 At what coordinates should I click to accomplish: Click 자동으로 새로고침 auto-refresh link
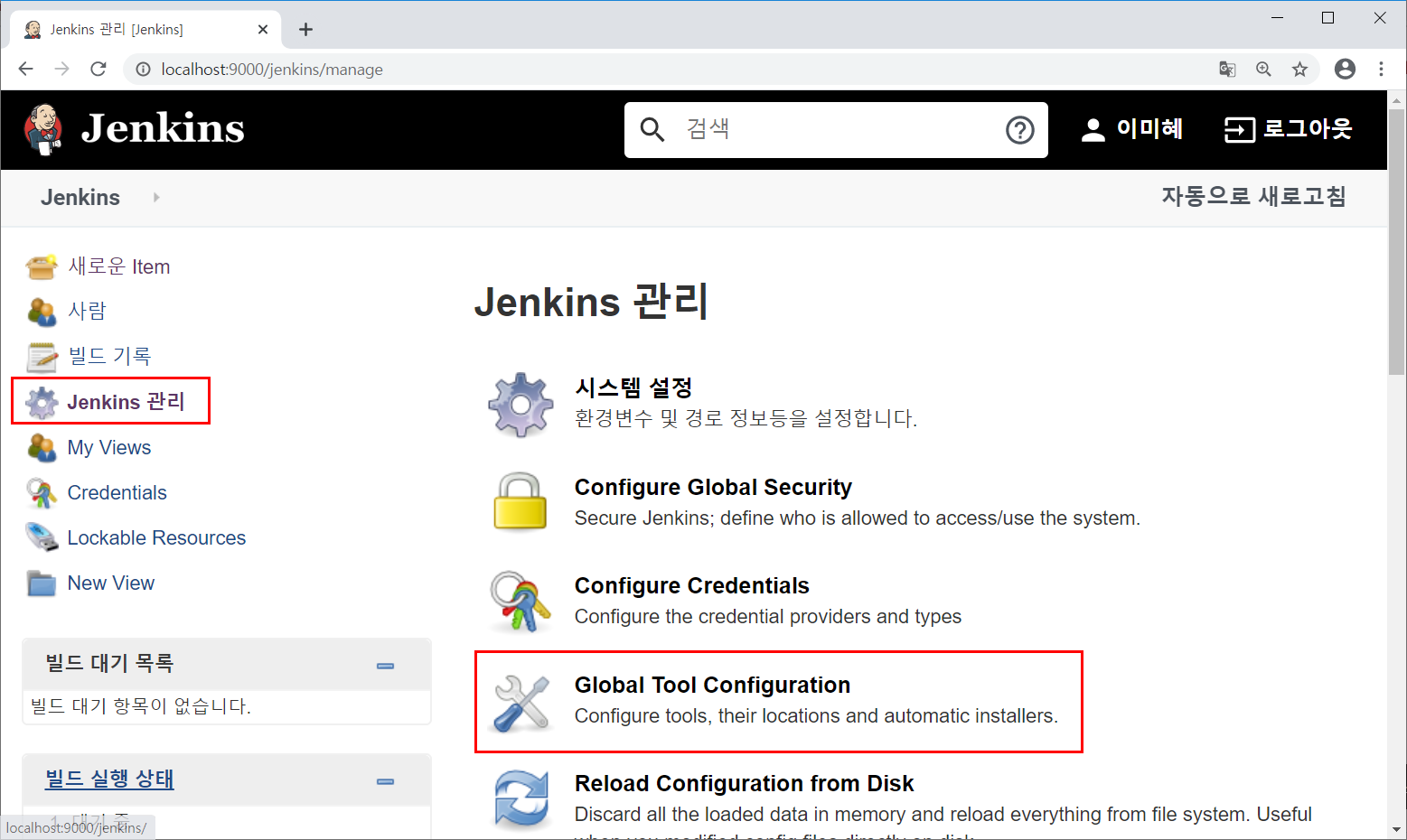tap(1254, 196)
